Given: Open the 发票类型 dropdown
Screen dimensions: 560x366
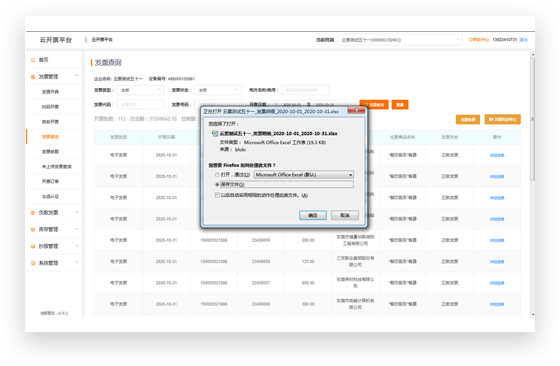Looking at the screenshot, I should click(x=140, y=90).
